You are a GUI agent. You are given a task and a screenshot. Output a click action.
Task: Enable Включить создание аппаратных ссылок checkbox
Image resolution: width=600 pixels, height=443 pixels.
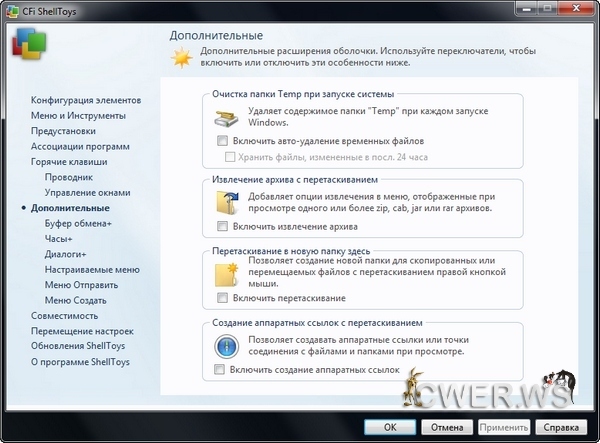click(x=222, y=370)
